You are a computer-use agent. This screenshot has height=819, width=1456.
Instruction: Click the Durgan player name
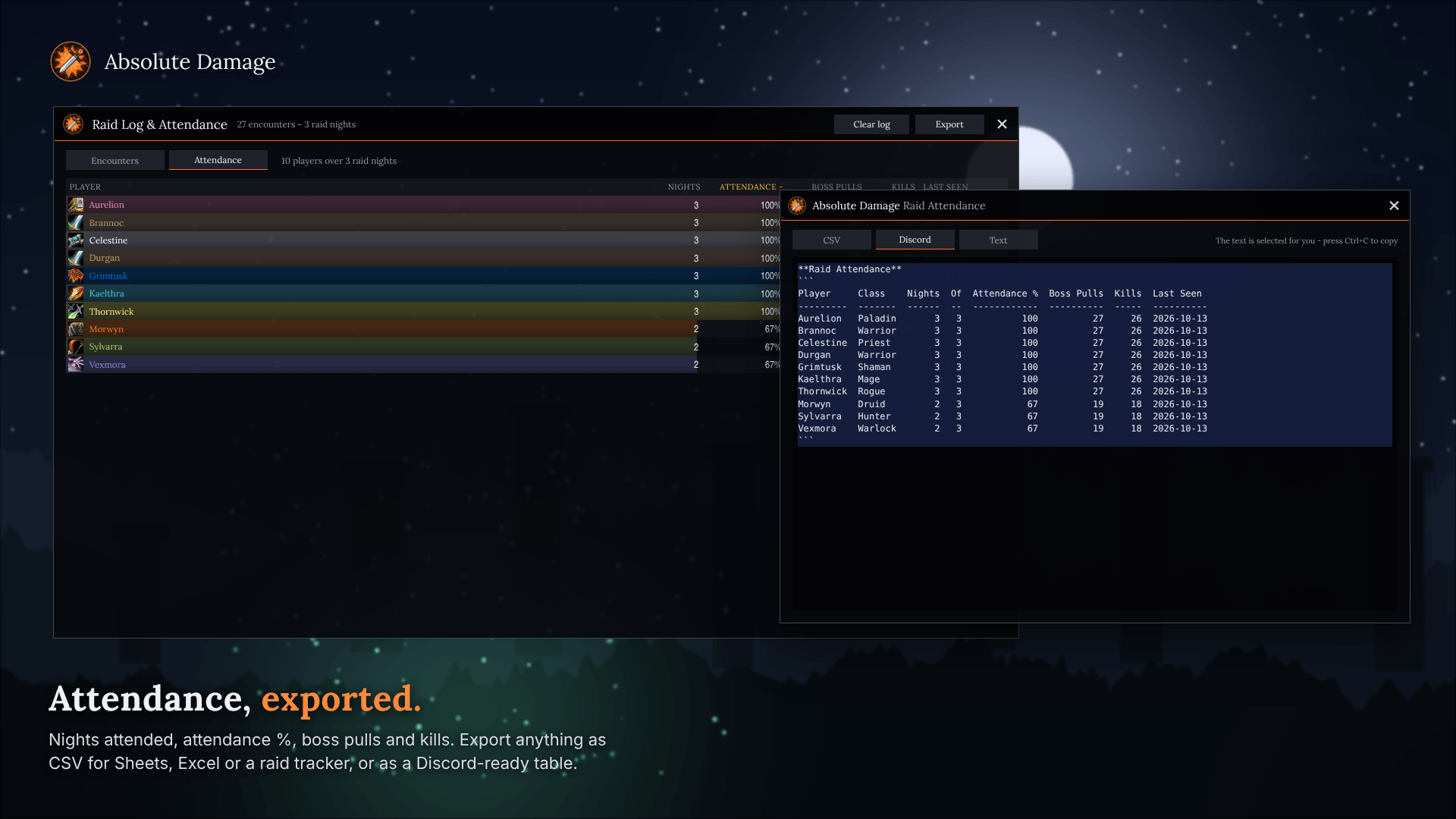[x=105, y=258]
